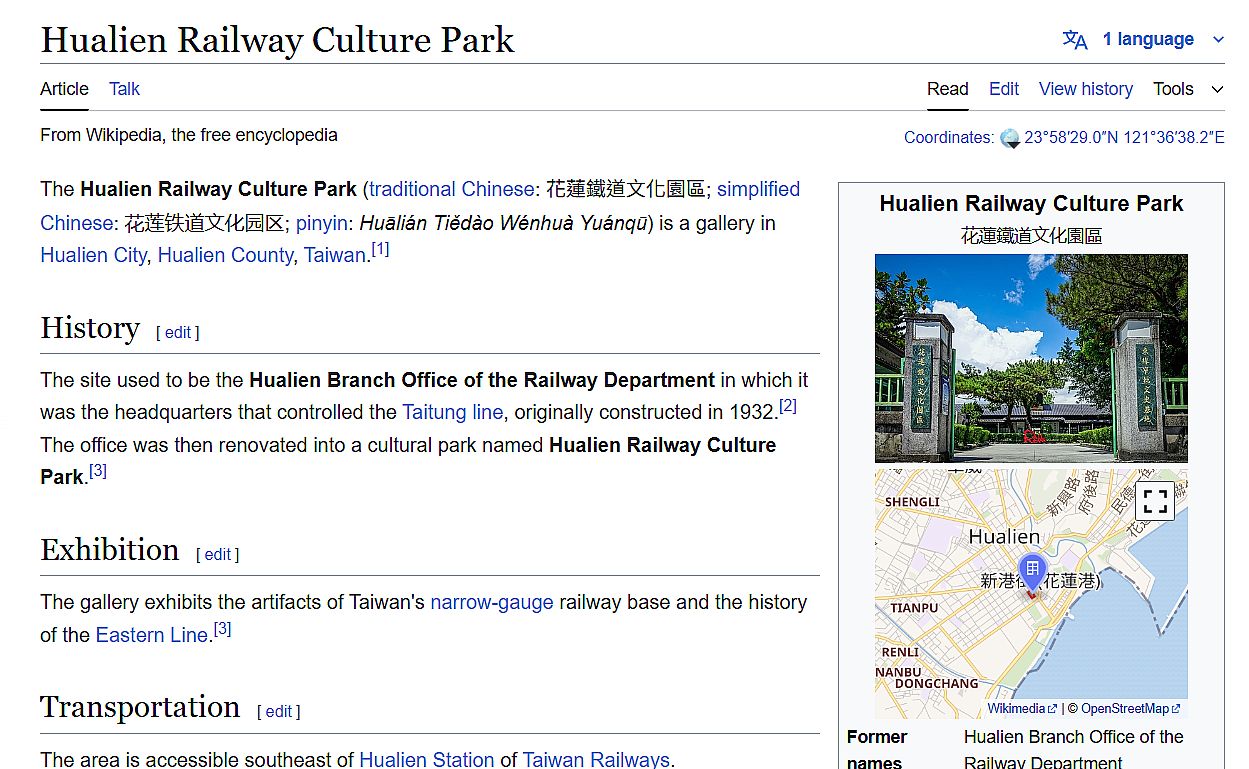Click the narrow-gauge link
Viewport: 1249px width, 769px height.
pos(491,602)
